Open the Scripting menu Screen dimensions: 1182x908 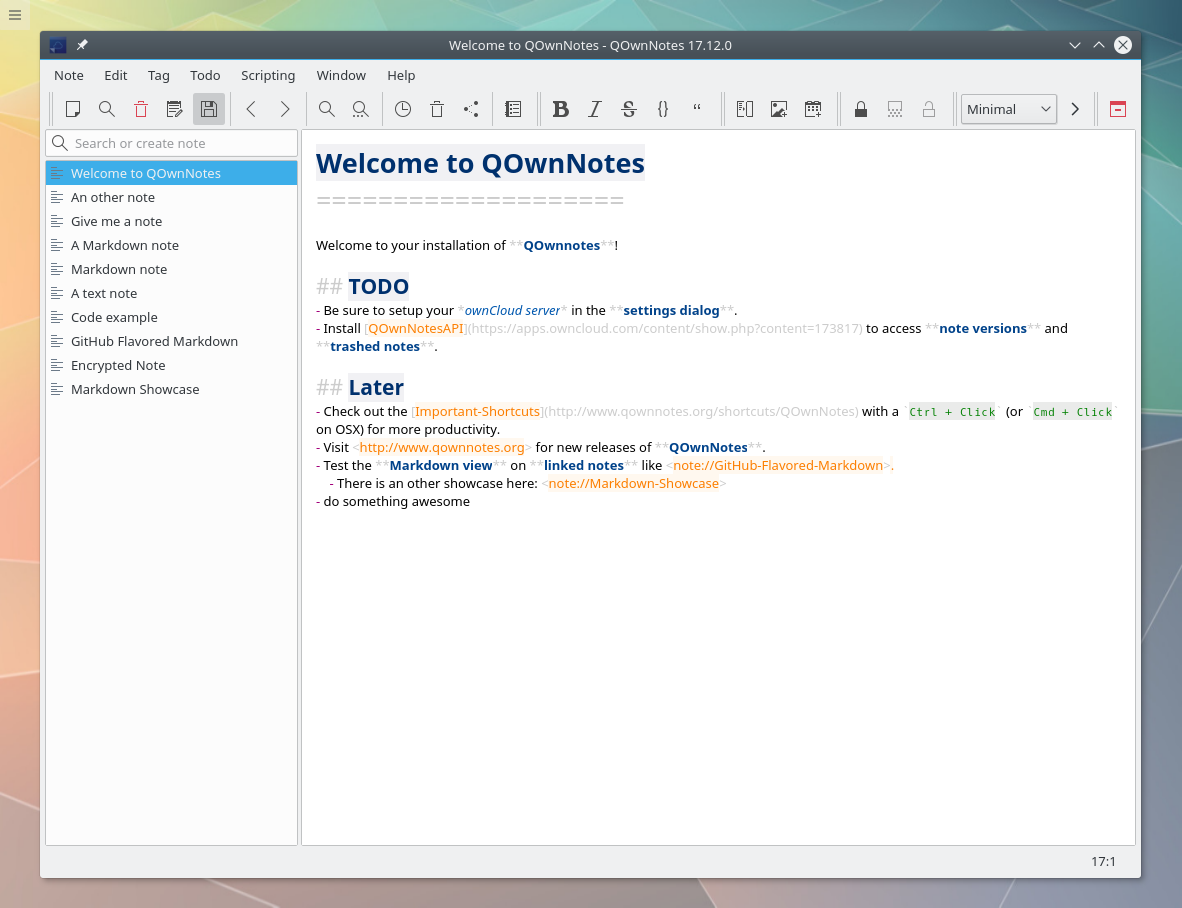tap(268, 75)
